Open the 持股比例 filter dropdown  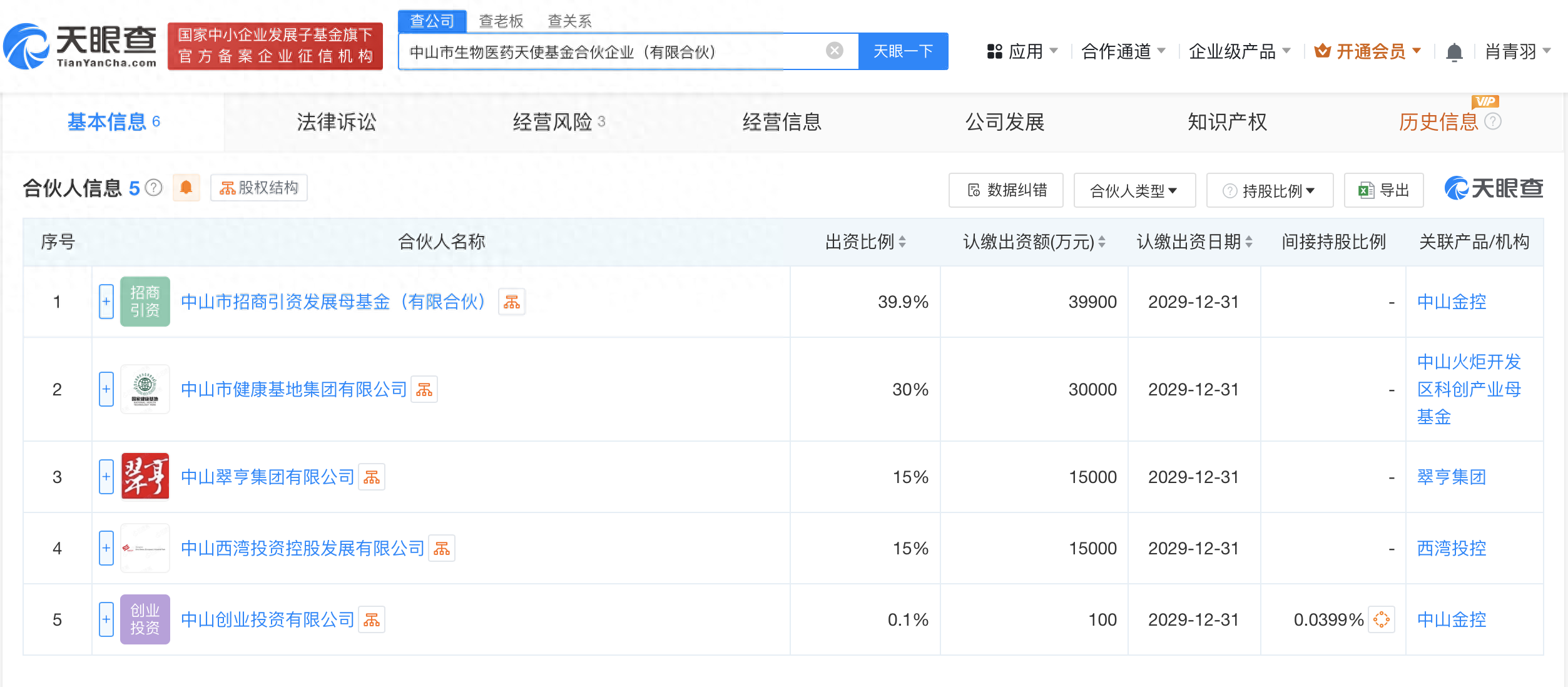1269,190
